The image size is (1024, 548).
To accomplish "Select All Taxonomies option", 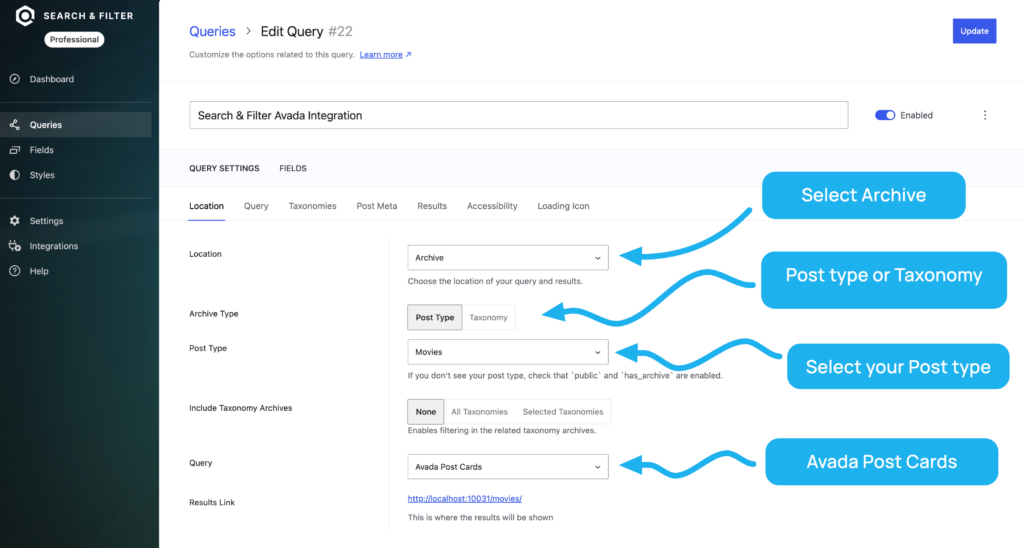I will coord(479,412).
